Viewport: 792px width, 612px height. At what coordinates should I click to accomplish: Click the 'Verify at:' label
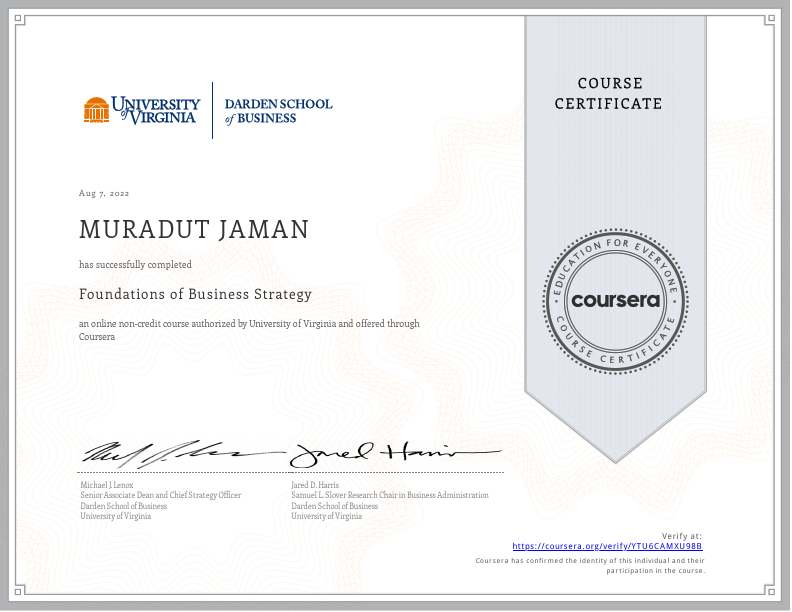tap(682, 536)
